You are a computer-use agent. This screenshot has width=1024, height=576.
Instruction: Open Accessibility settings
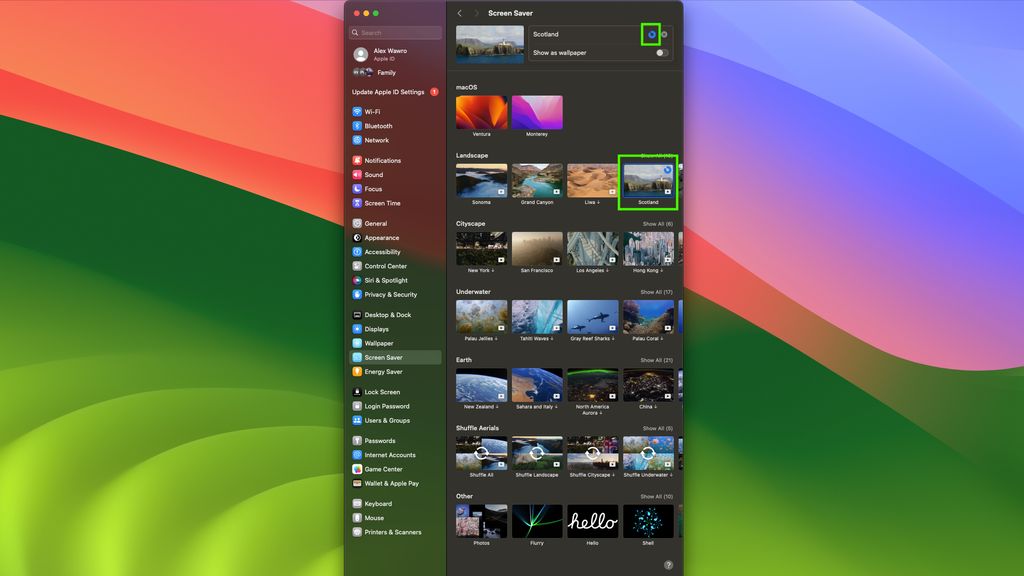coord(385,251)
